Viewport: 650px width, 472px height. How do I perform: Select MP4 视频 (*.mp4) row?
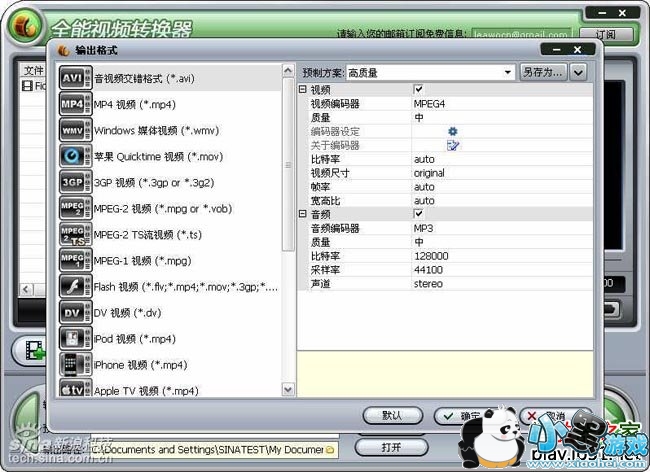coord(170,104)
